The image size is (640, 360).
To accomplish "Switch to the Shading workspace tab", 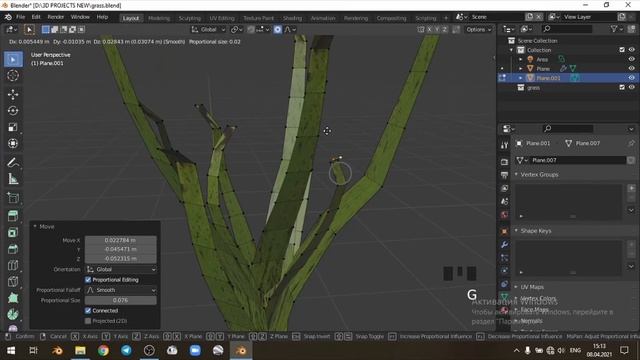I will [292, 18].
